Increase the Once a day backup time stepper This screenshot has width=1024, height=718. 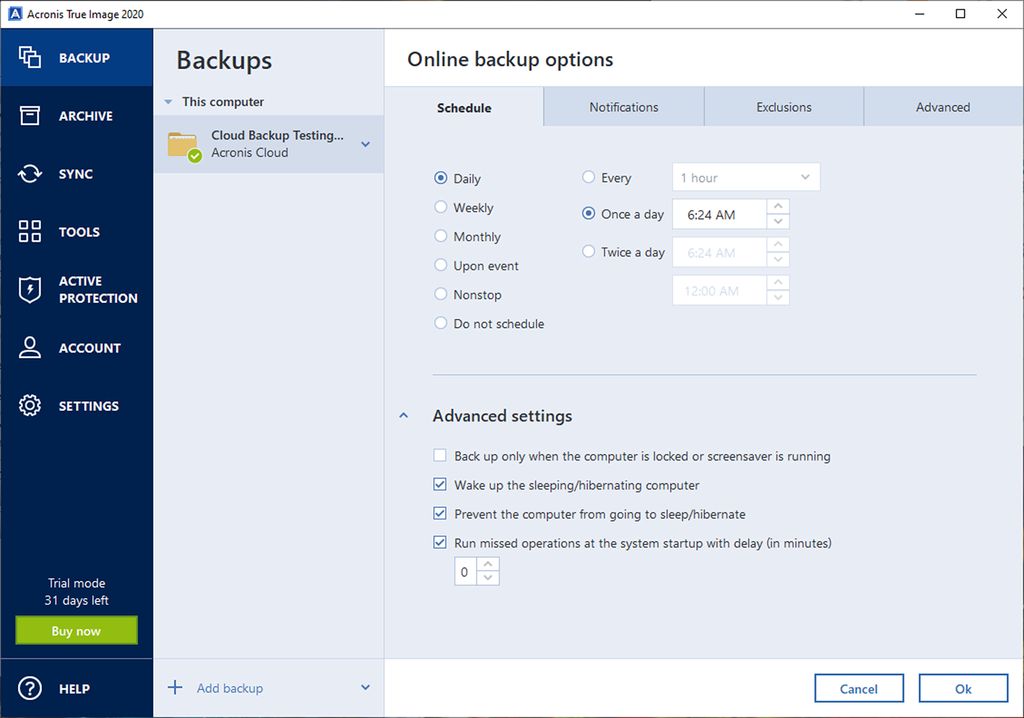(x=778, y=207)
